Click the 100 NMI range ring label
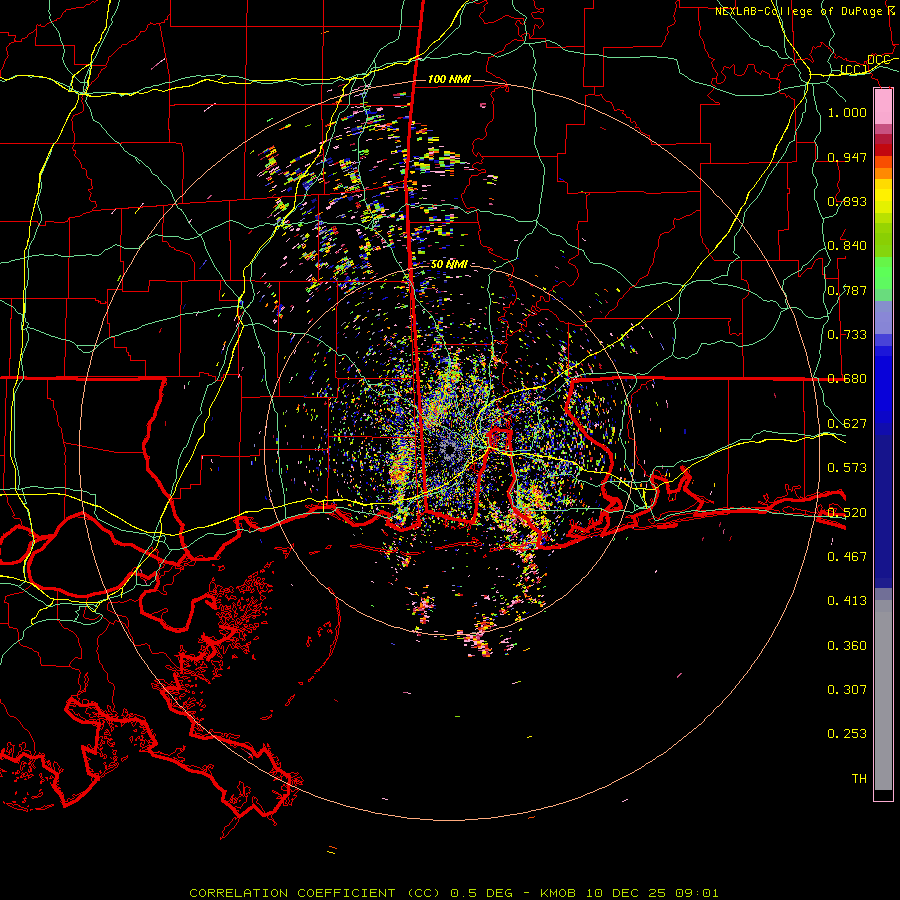Viewport: 900px width, 900px height. coord(449,79)
